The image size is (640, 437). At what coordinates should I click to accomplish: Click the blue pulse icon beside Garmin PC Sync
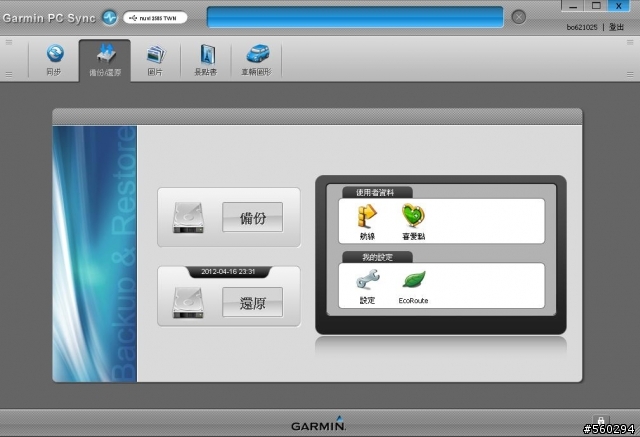tap(109, 18)
